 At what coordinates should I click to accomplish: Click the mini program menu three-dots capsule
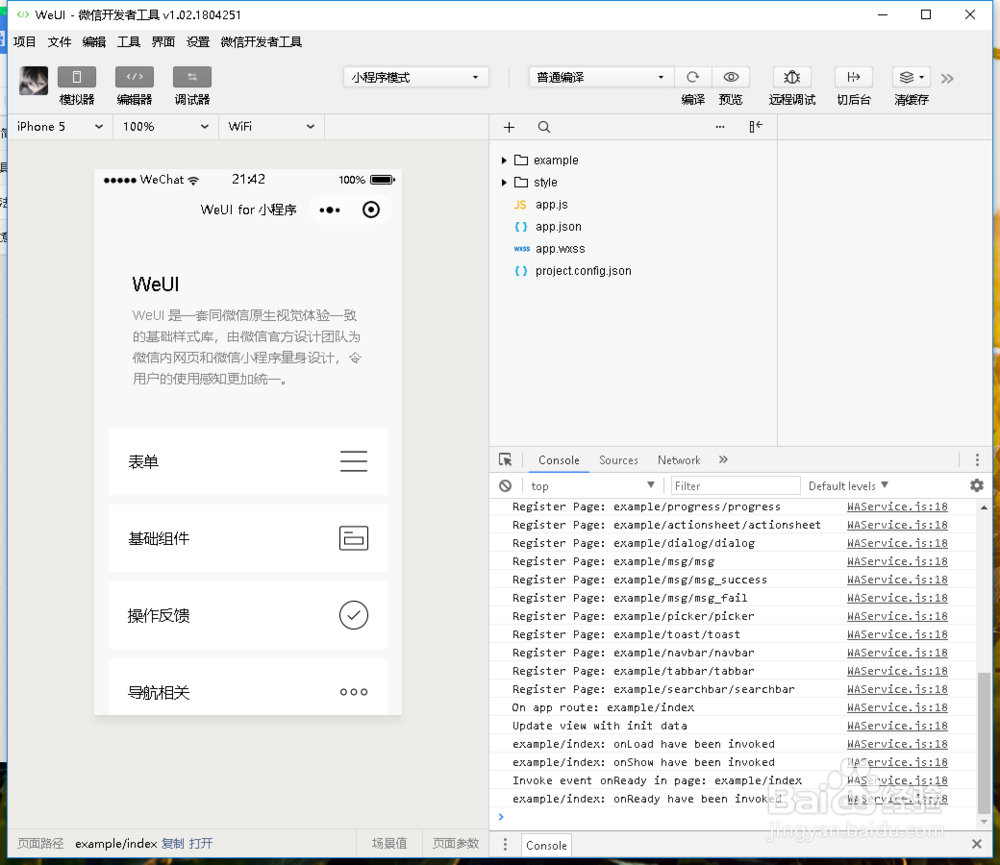pos(330,210)
